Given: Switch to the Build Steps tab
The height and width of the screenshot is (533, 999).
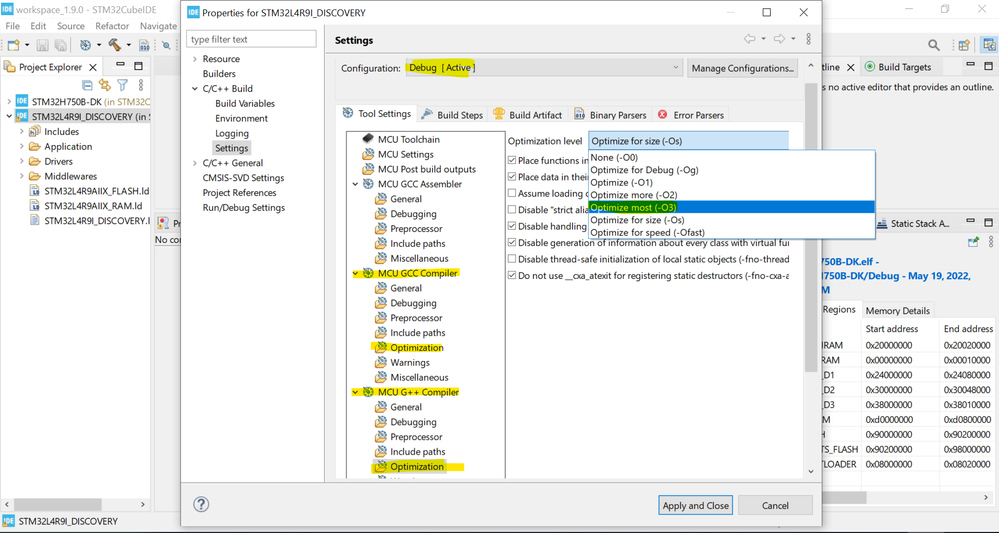Looking at the screenshot, I should point(452,115).
